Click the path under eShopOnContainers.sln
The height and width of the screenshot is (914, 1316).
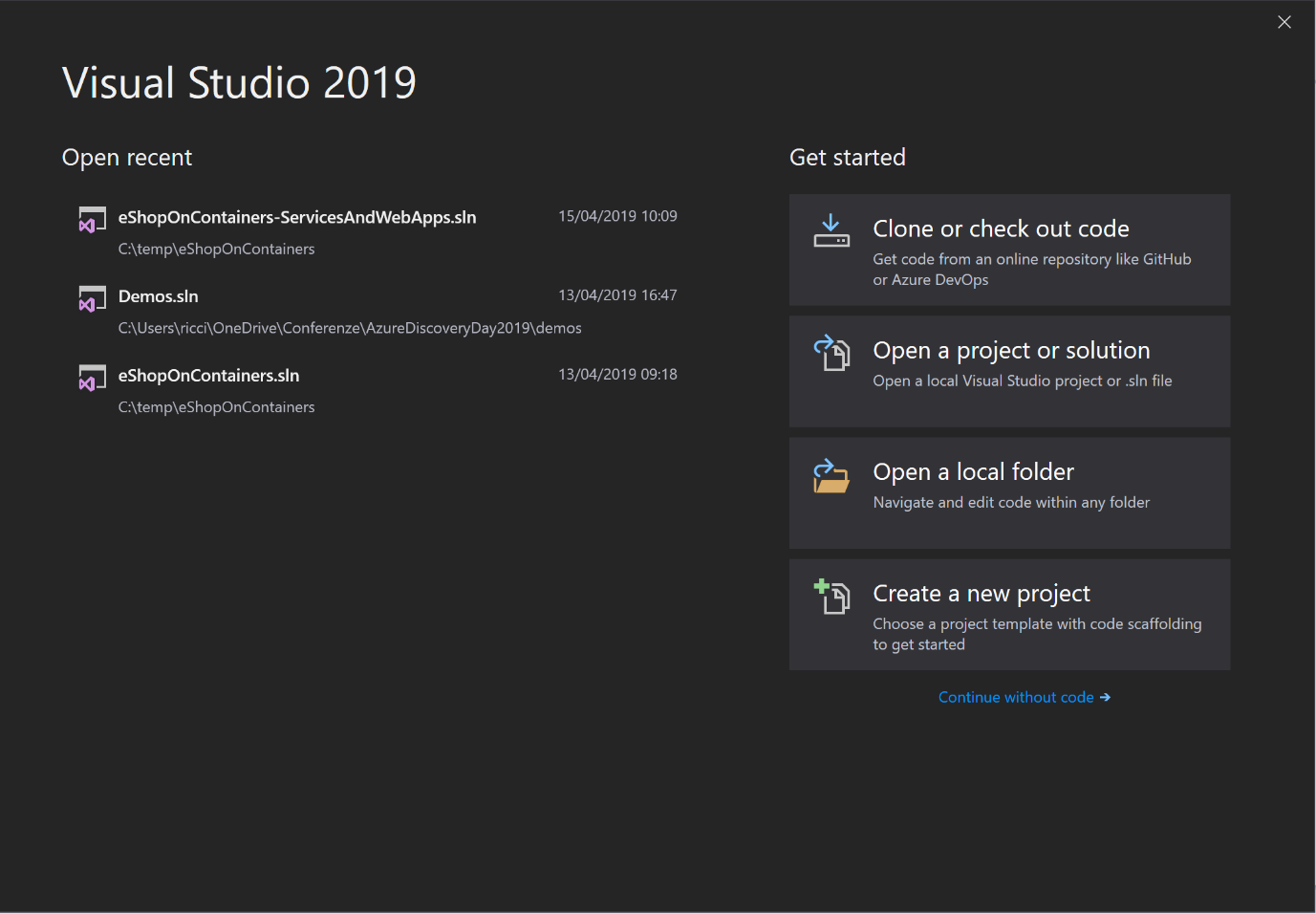pos(216,407)
